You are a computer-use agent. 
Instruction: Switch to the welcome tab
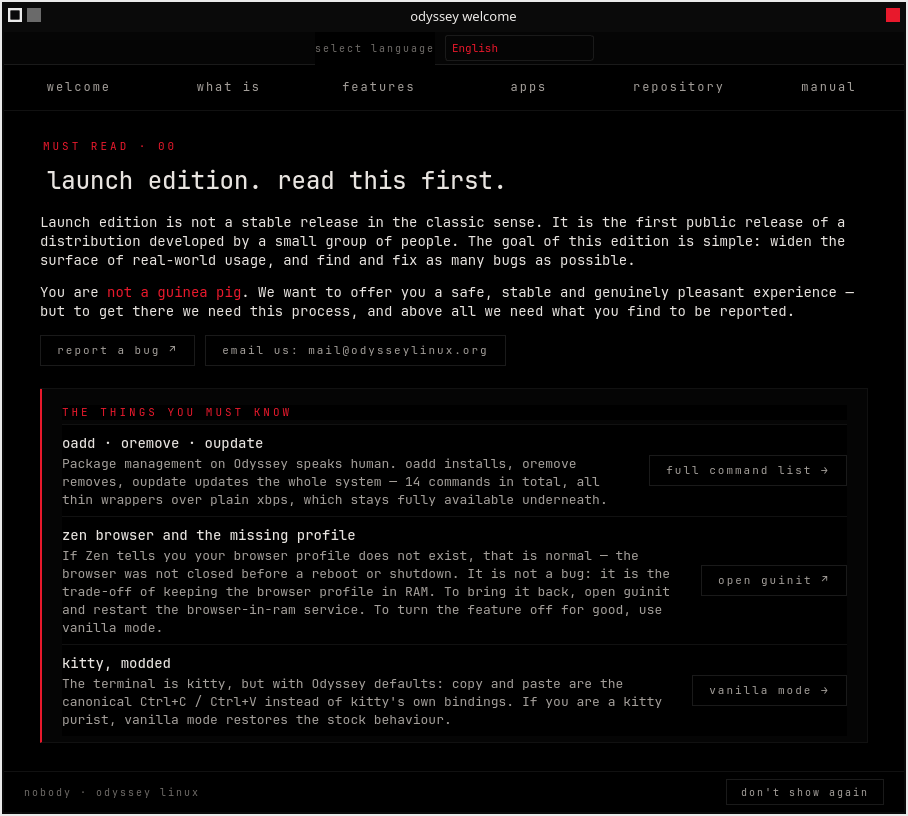click(x=78, y=87)
